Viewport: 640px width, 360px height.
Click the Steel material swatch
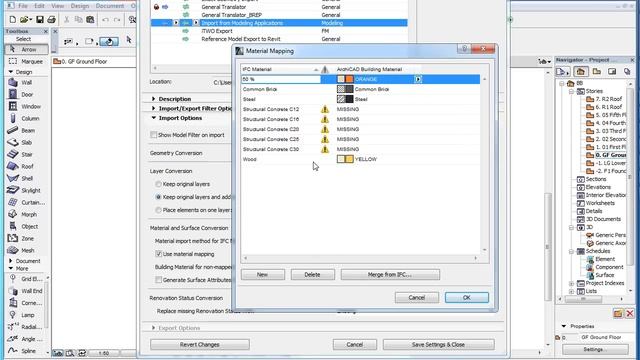tap(345, 99)
